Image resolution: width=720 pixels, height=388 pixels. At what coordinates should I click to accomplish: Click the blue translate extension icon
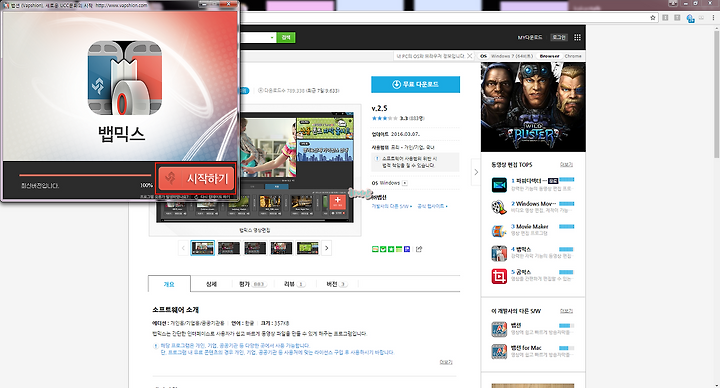pyautogui.click(x=690, y=18)
